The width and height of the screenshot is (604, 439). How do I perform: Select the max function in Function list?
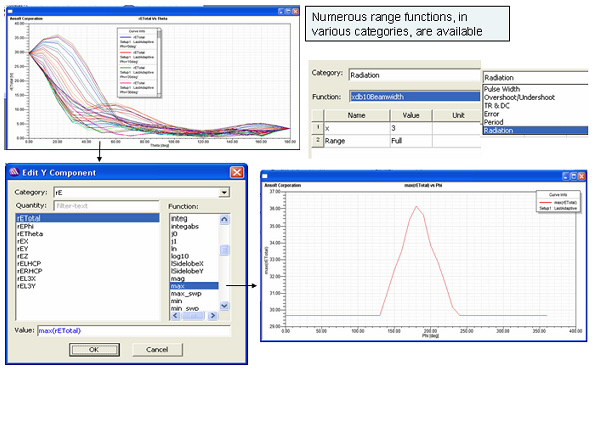(x=180, y=285)
